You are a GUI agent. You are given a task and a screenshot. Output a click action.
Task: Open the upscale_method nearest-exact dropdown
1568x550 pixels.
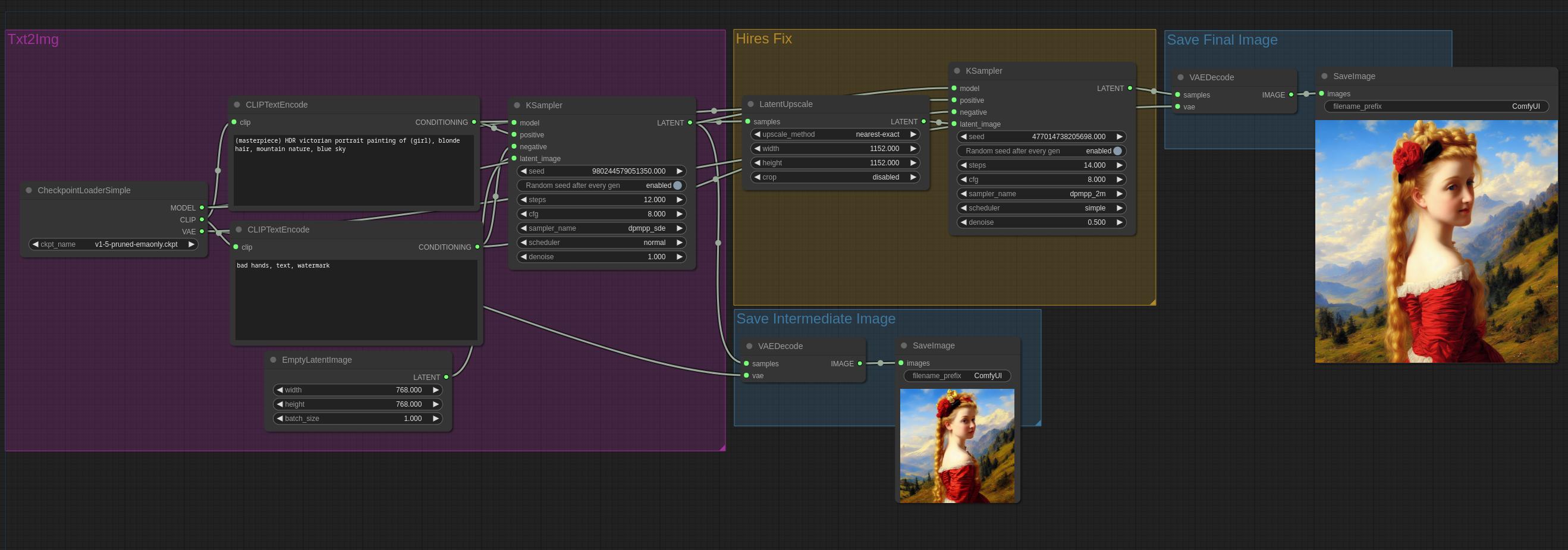tap(835, 134)
